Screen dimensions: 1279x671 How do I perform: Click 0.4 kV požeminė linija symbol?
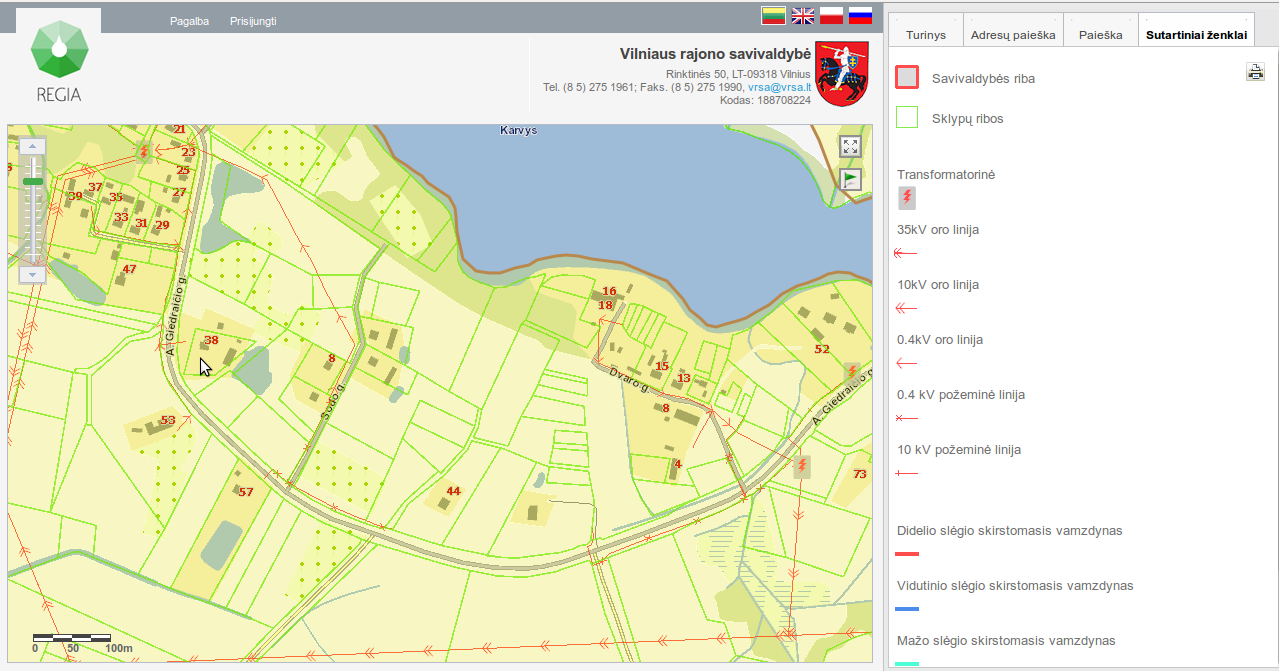907,419
